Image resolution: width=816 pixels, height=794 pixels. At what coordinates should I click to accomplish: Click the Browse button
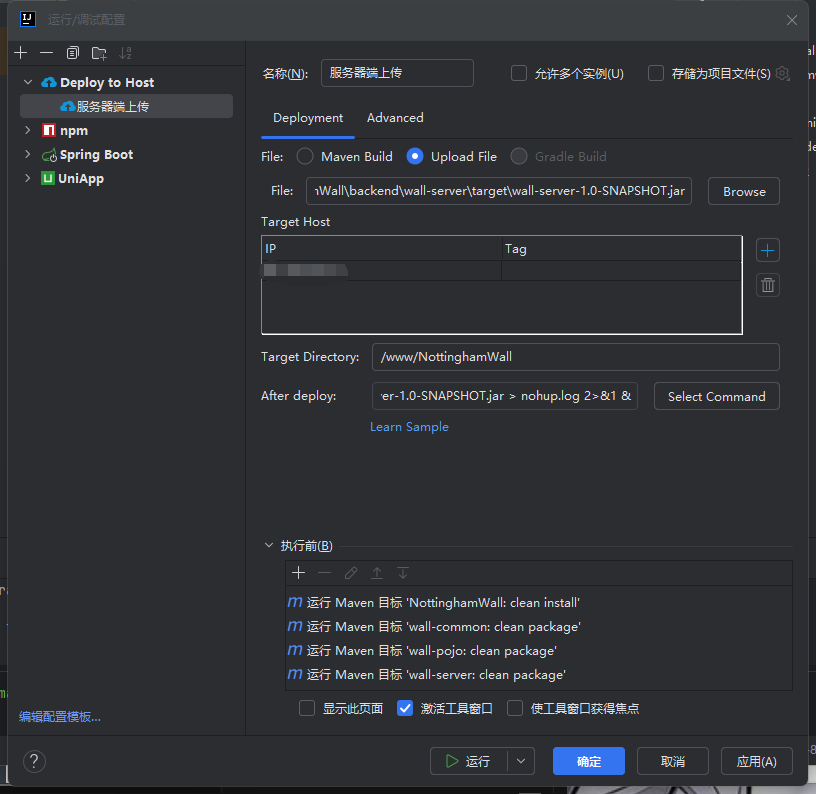[744, 191]
